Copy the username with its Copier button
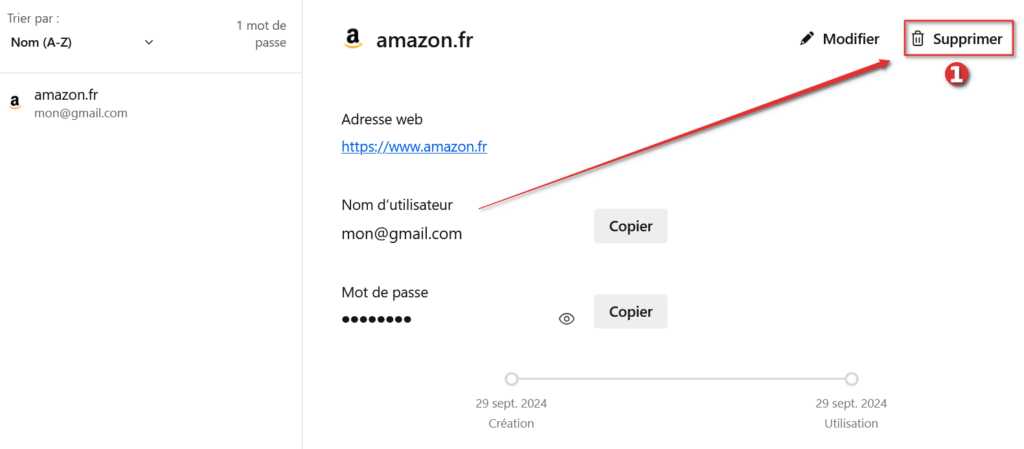Image resolution: width=1024 pixels, height=449 pixels. click(630, 226)
